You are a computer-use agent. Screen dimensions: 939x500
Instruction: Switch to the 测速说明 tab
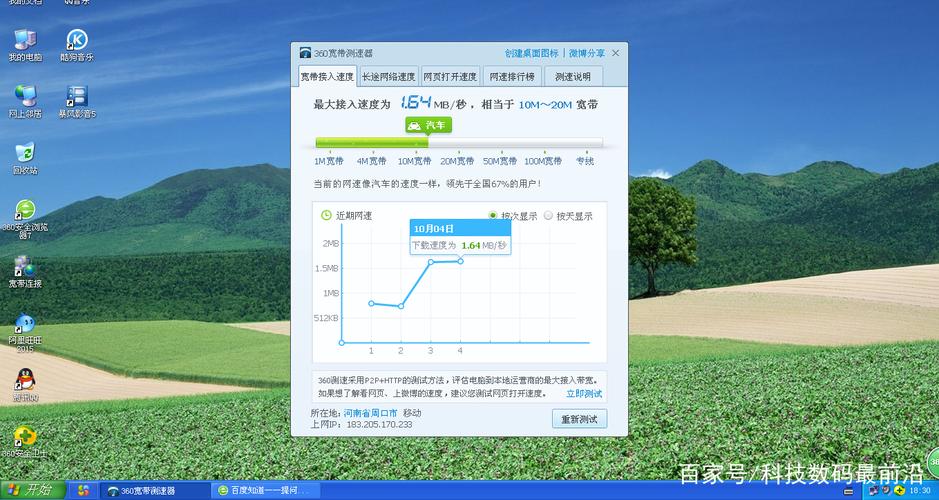pyautogui.click(x=573, y=77)
